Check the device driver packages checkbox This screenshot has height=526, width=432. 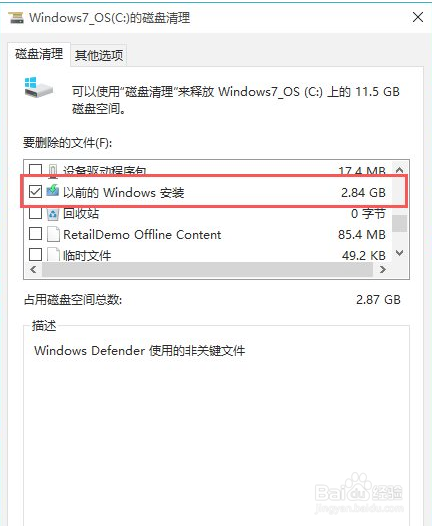point(35,169)
